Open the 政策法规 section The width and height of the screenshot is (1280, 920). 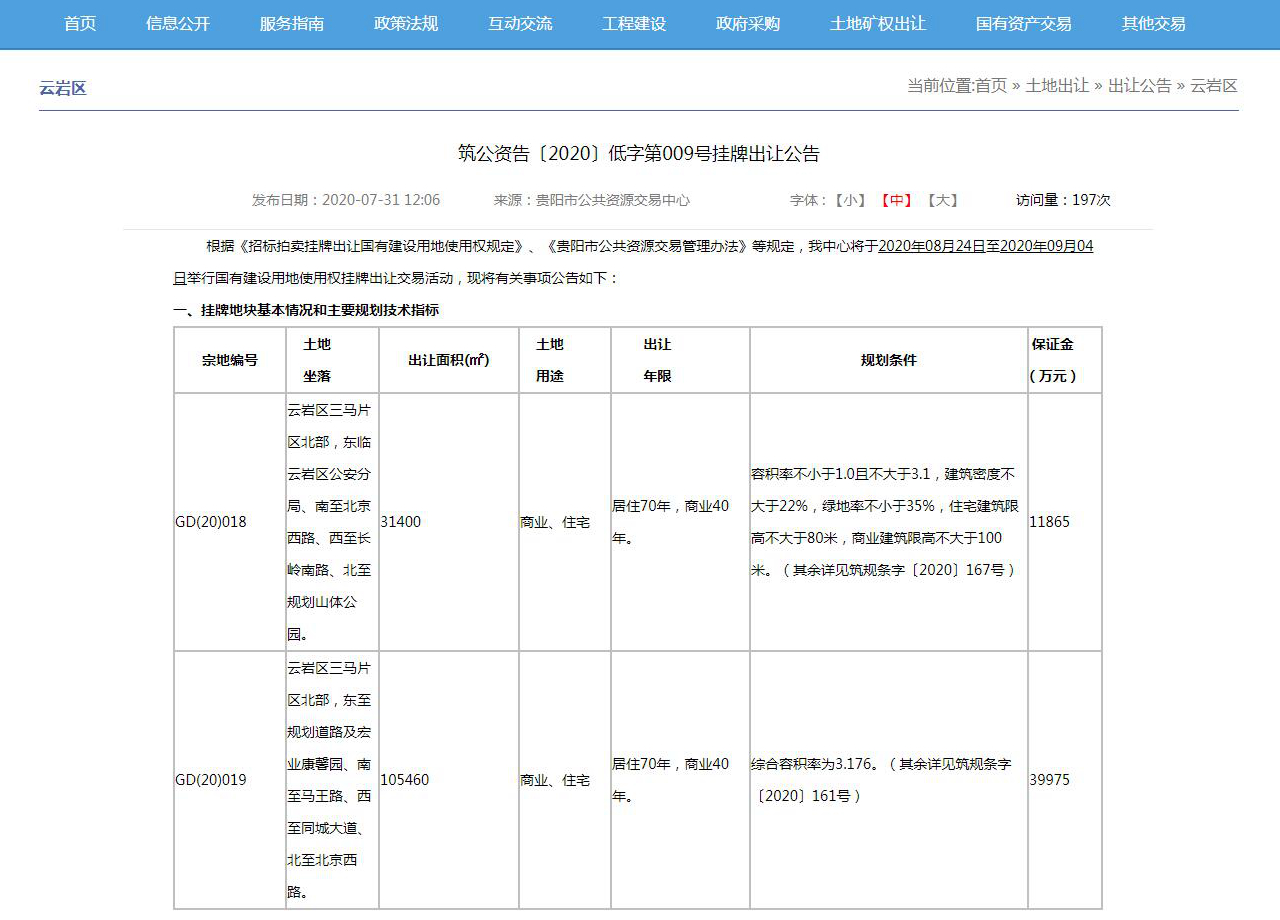tap(405, 24)
